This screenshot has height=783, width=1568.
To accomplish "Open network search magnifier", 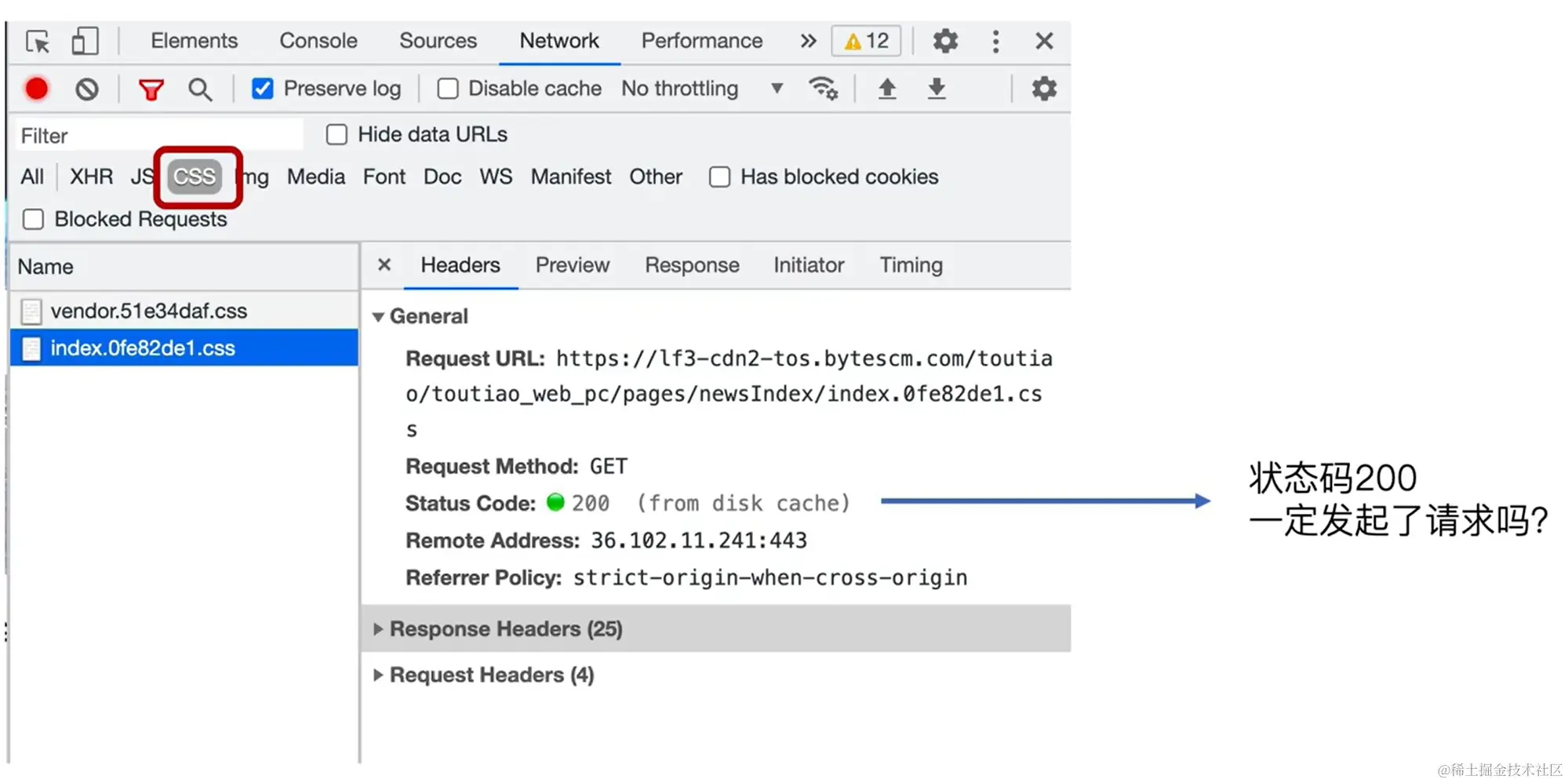I will [x=200, y=89].
